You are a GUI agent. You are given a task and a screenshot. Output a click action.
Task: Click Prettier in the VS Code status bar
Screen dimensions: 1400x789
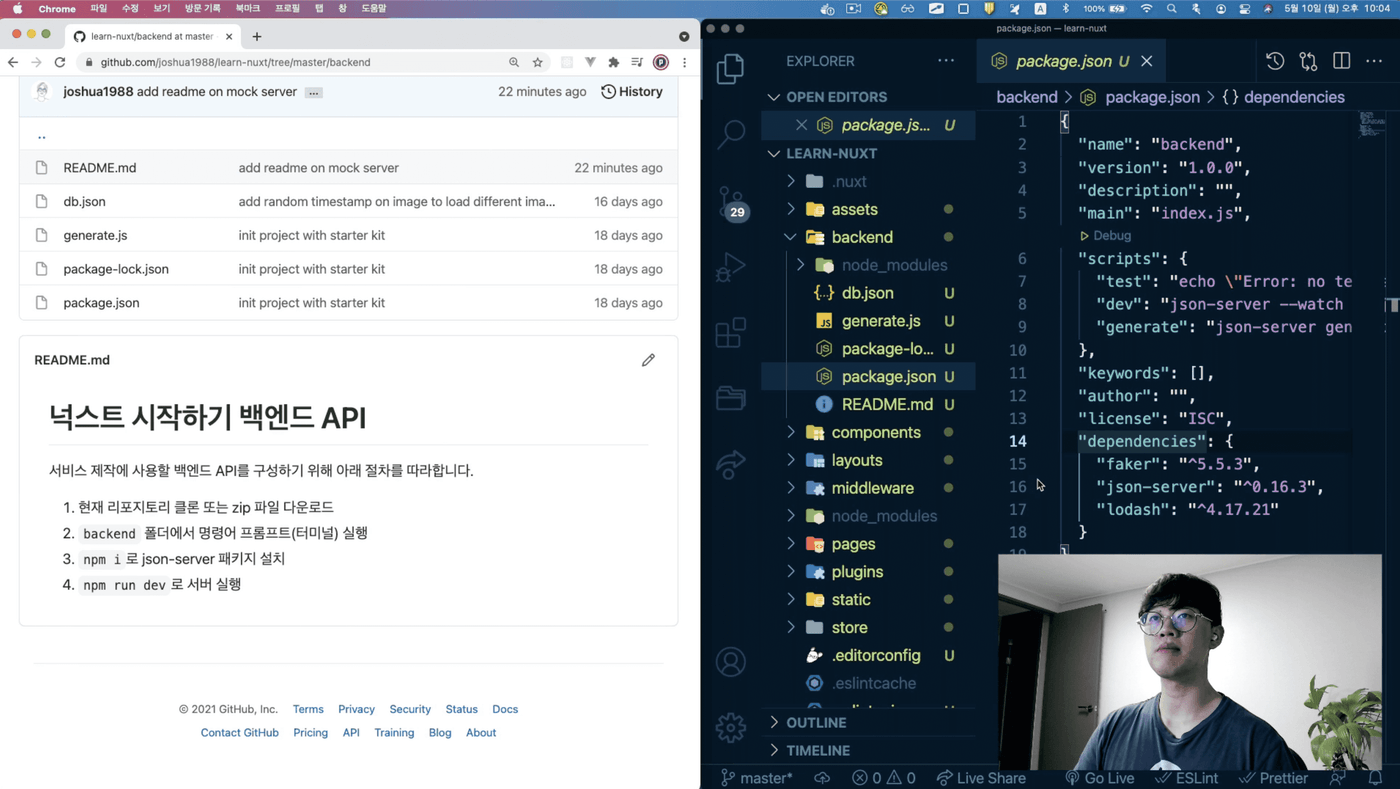(x=1273, y=778)
